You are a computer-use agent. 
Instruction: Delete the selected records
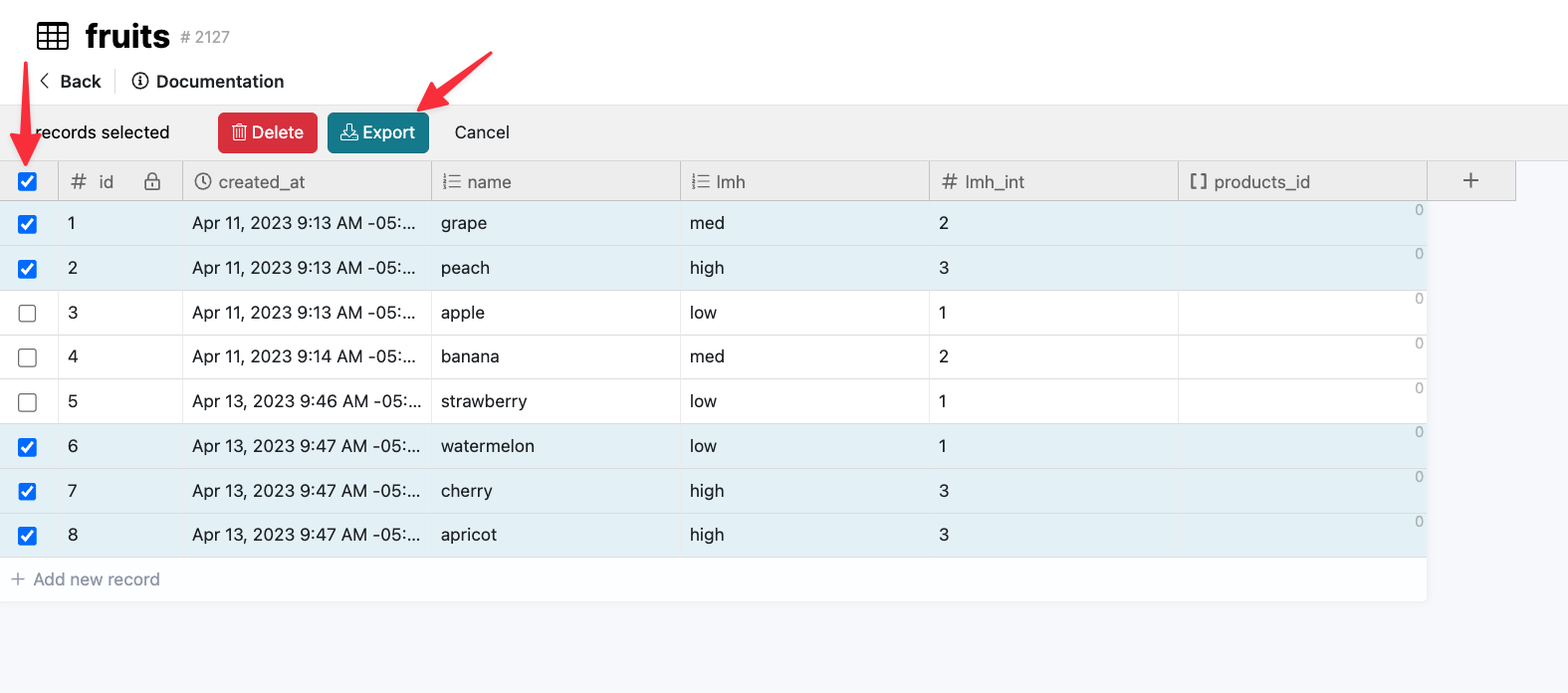268,132
